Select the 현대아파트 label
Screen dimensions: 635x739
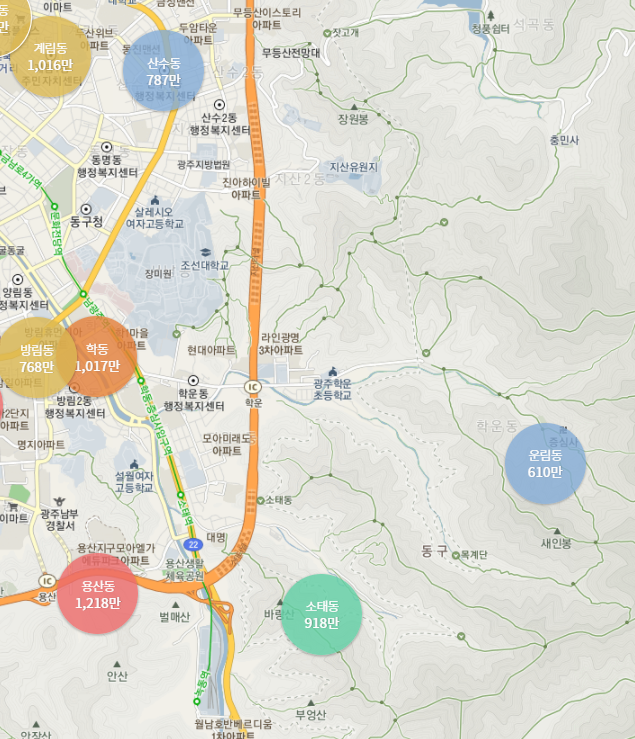click(210, 350)
